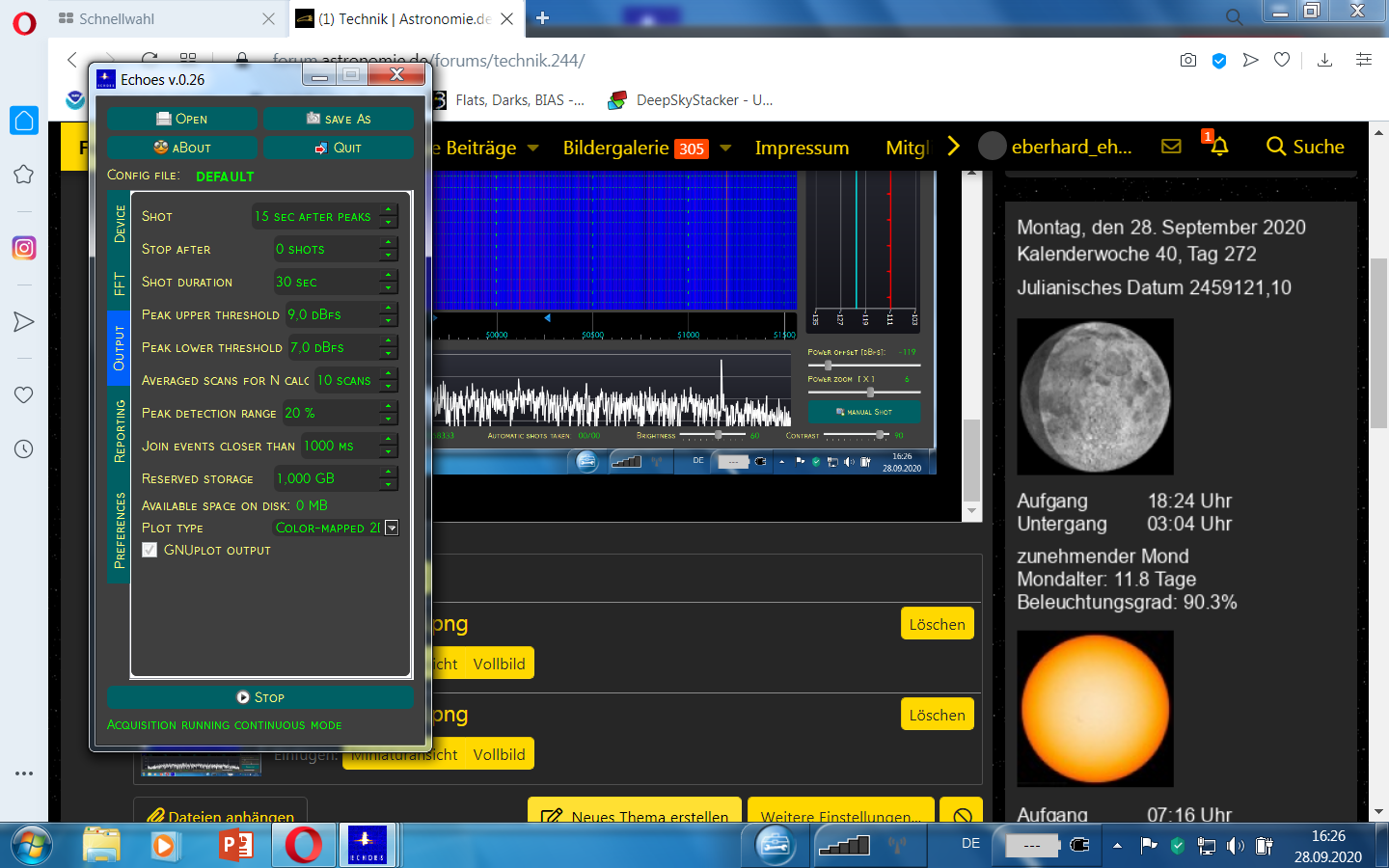The image size is (1389, 868).
Task: Open the heart icon in Opera sidebar
Action: tap(24, 394)
